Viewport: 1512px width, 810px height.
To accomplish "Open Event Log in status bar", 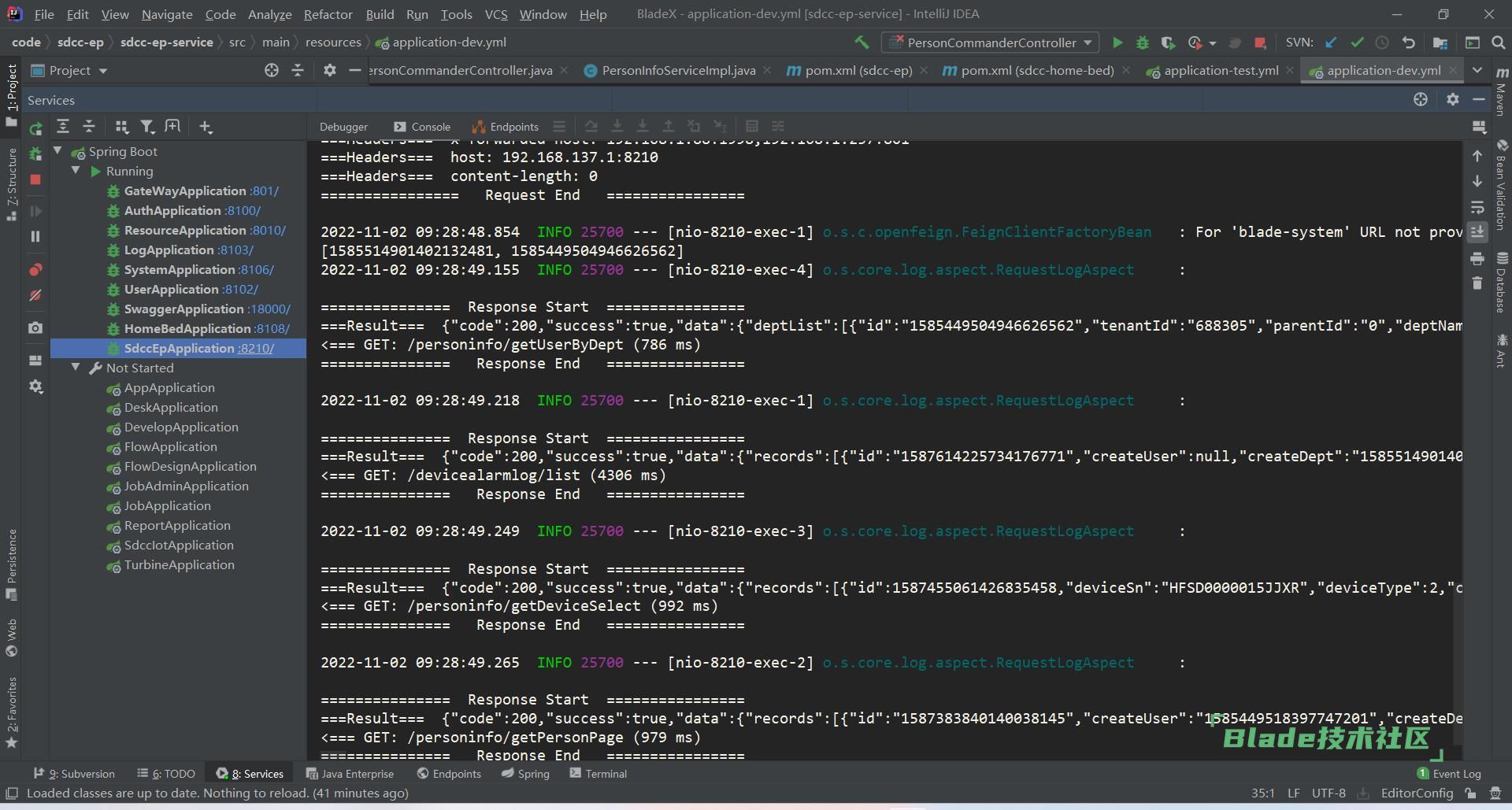I will [1448, 774].
